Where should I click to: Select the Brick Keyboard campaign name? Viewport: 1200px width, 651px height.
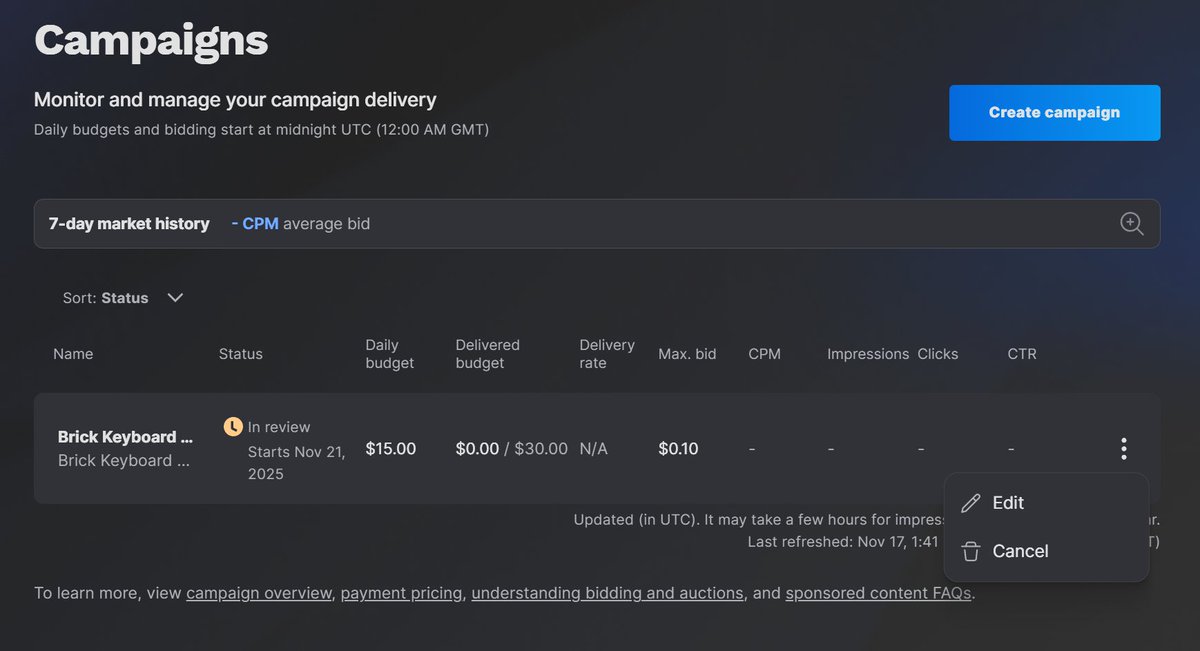(x=125, y=437)
